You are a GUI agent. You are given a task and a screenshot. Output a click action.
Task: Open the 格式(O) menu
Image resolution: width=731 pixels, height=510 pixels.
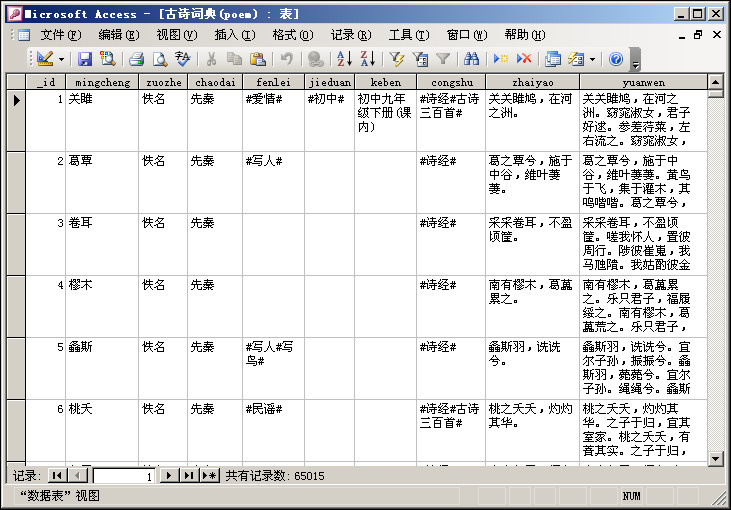[x=293, y=35]
